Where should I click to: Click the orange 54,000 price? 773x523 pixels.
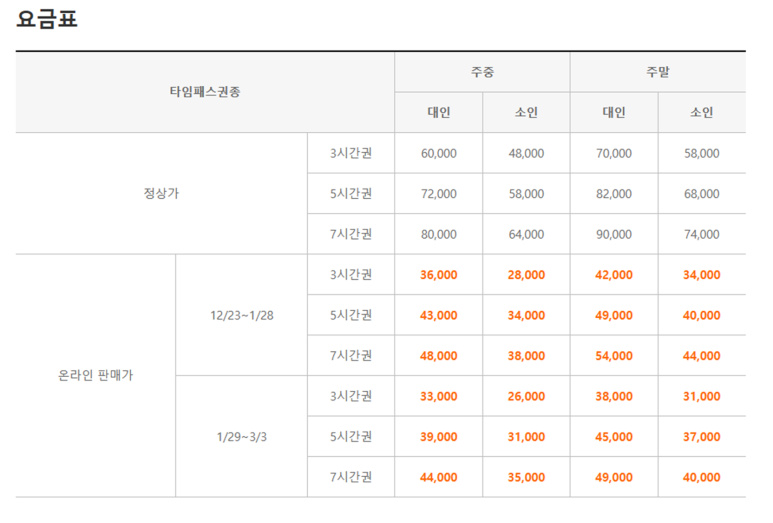click(x=614, y=355)
